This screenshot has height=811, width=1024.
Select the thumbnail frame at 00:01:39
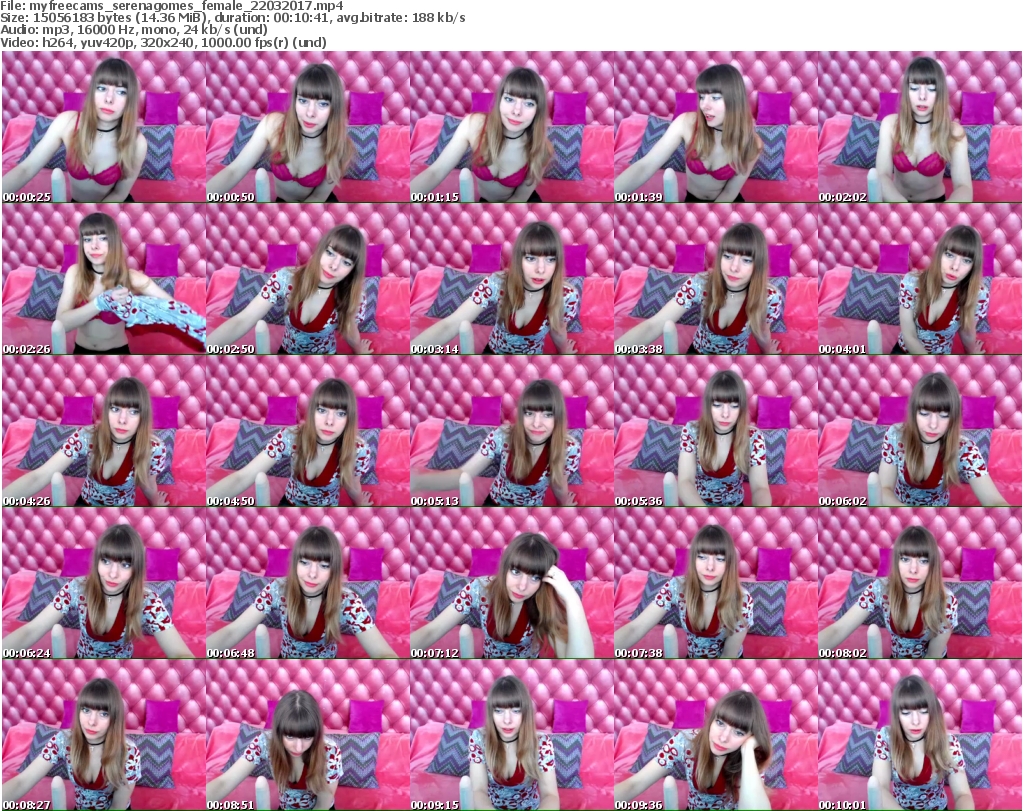pyautogui.click(x=716, y=127)
